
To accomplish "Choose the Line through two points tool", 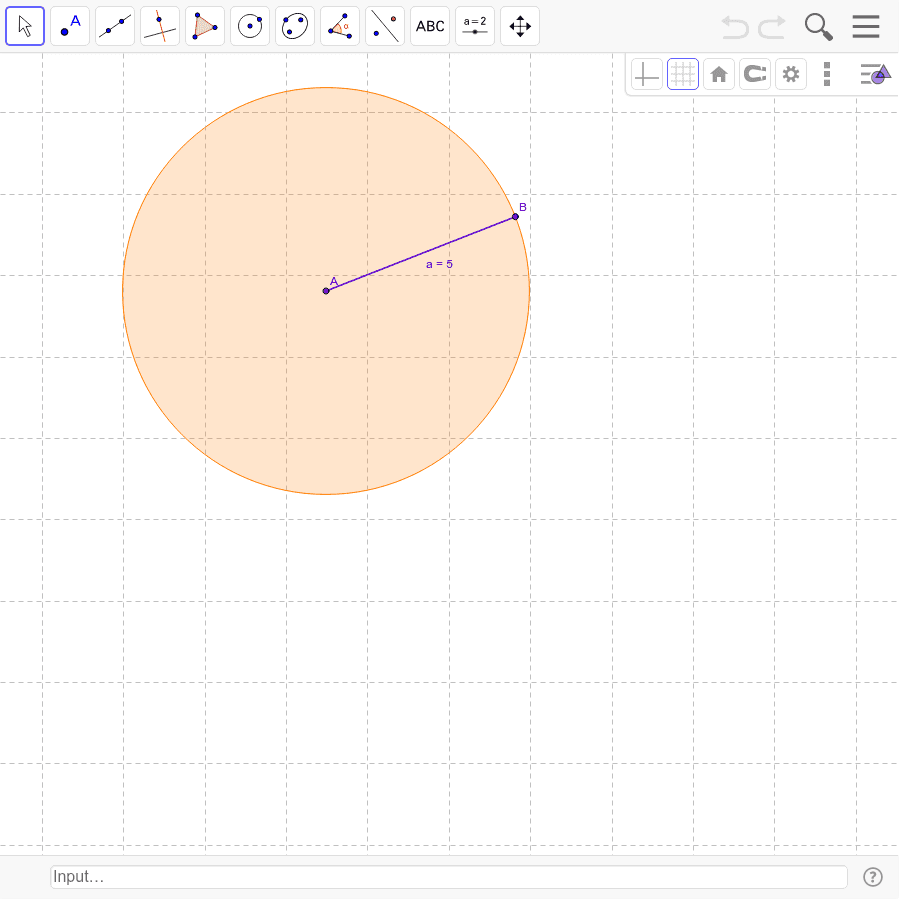I will (115, 26).
